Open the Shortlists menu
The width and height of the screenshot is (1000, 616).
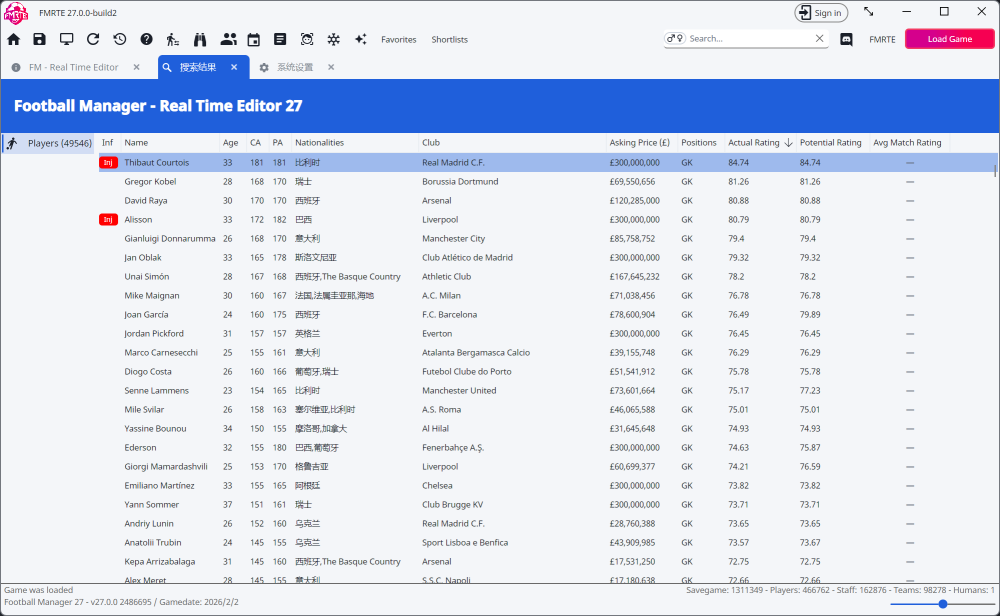click(450, 40)
